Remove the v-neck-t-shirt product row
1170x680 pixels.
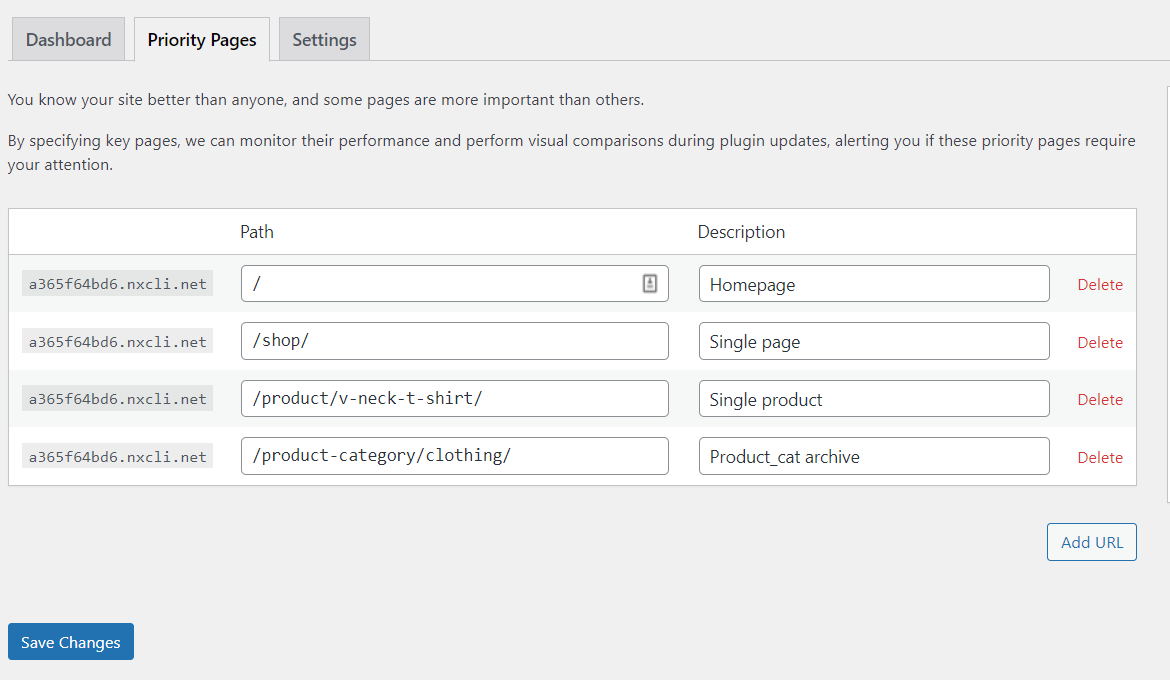pyautogui.click(x=1100, y=399)
